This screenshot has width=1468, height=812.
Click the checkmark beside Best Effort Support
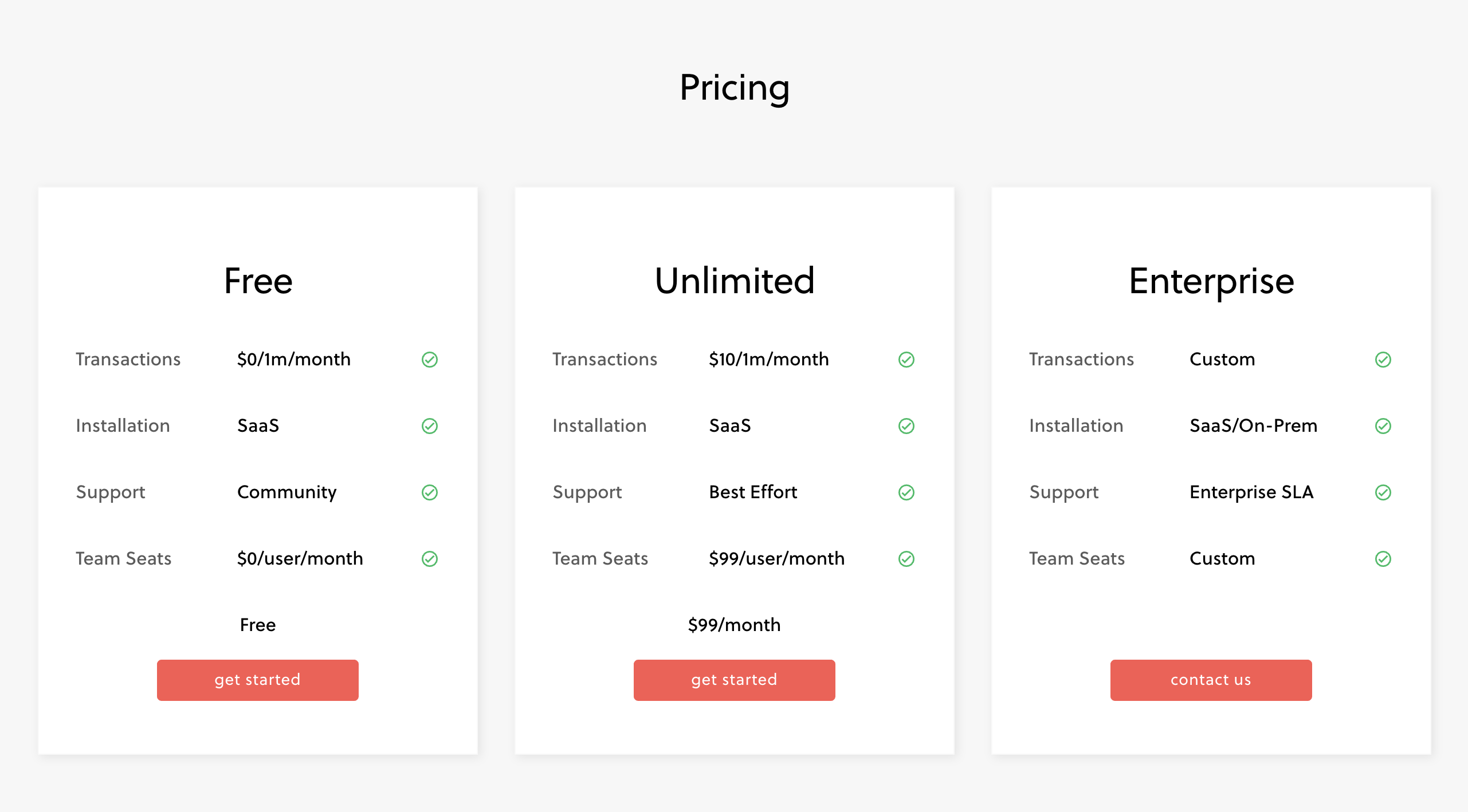tap(906, 492)
